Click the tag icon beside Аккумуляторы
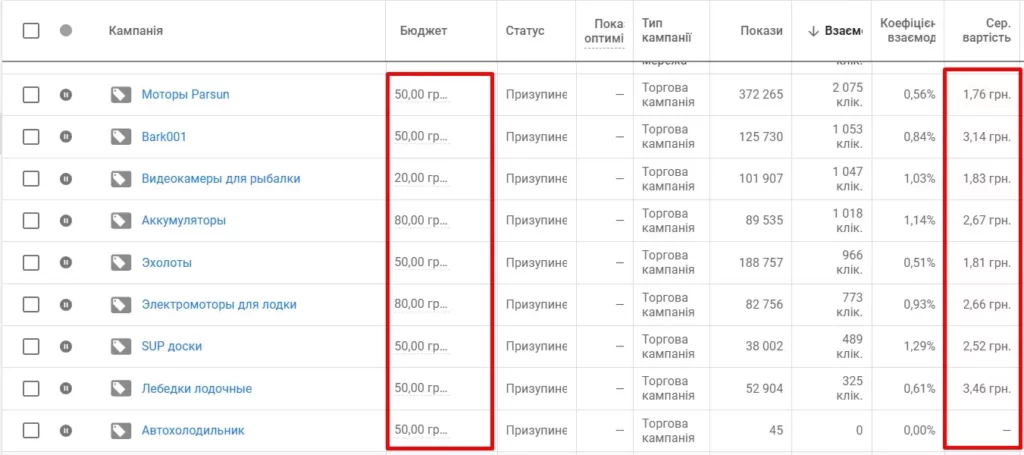 (120, 221)
